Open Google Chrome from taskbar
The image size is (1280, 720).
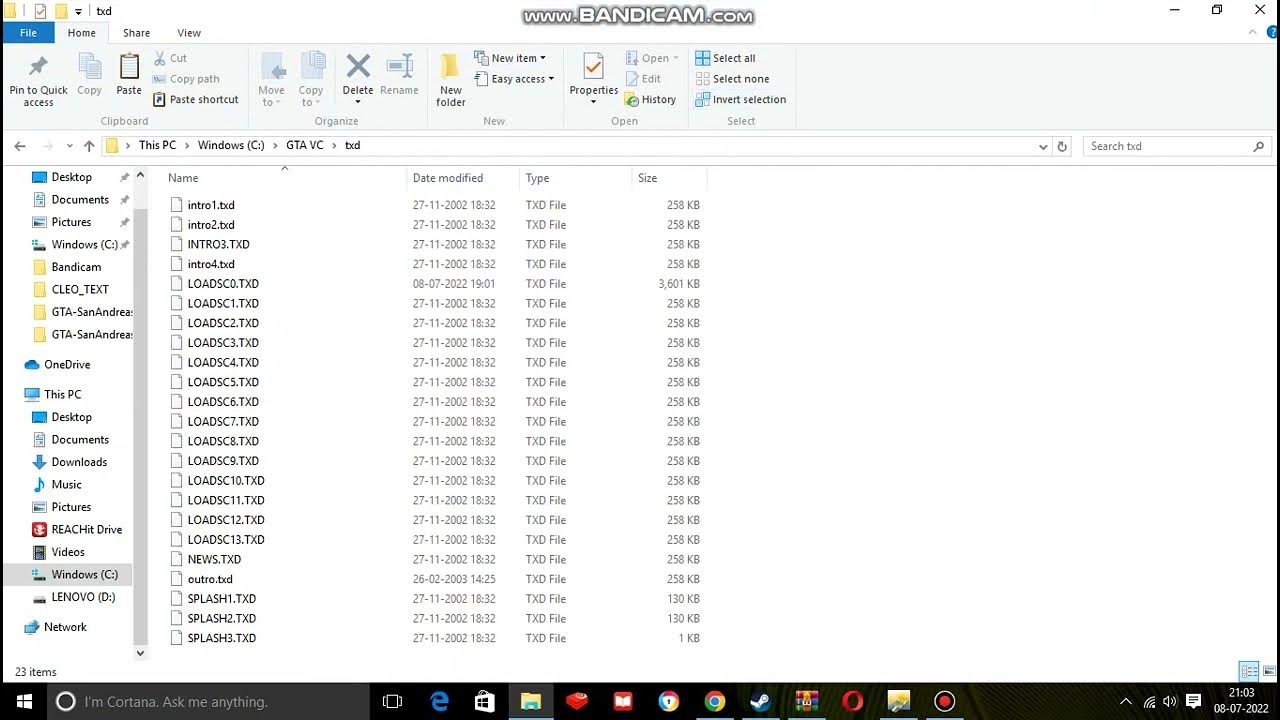tap(714, 701)
